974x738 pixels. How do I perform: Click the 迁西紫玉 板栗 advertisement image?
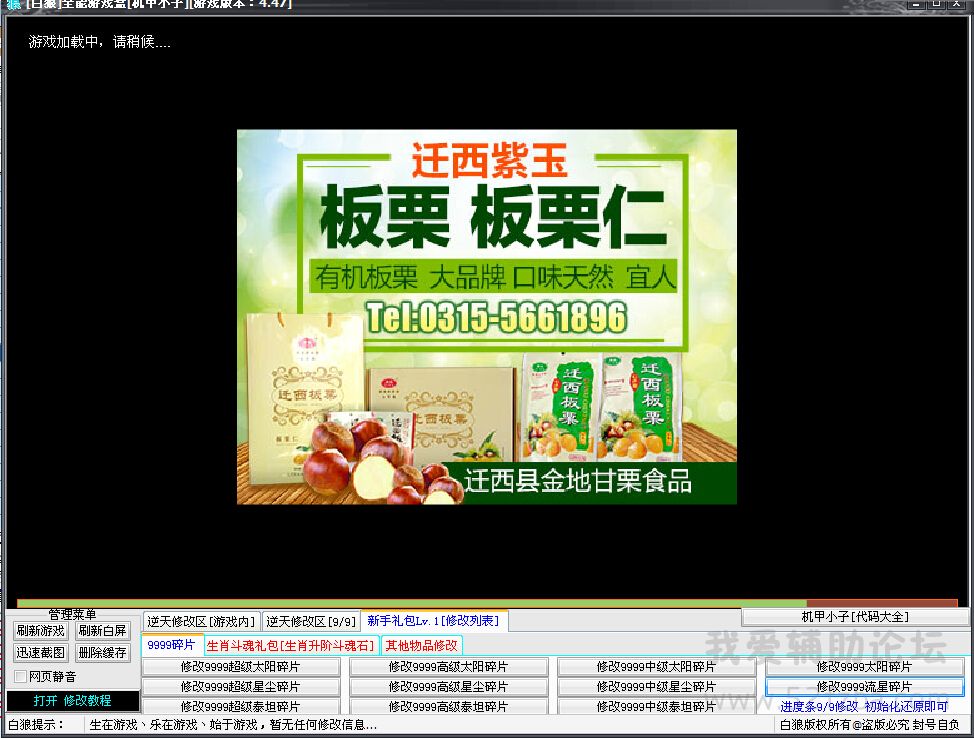[487, 317]
